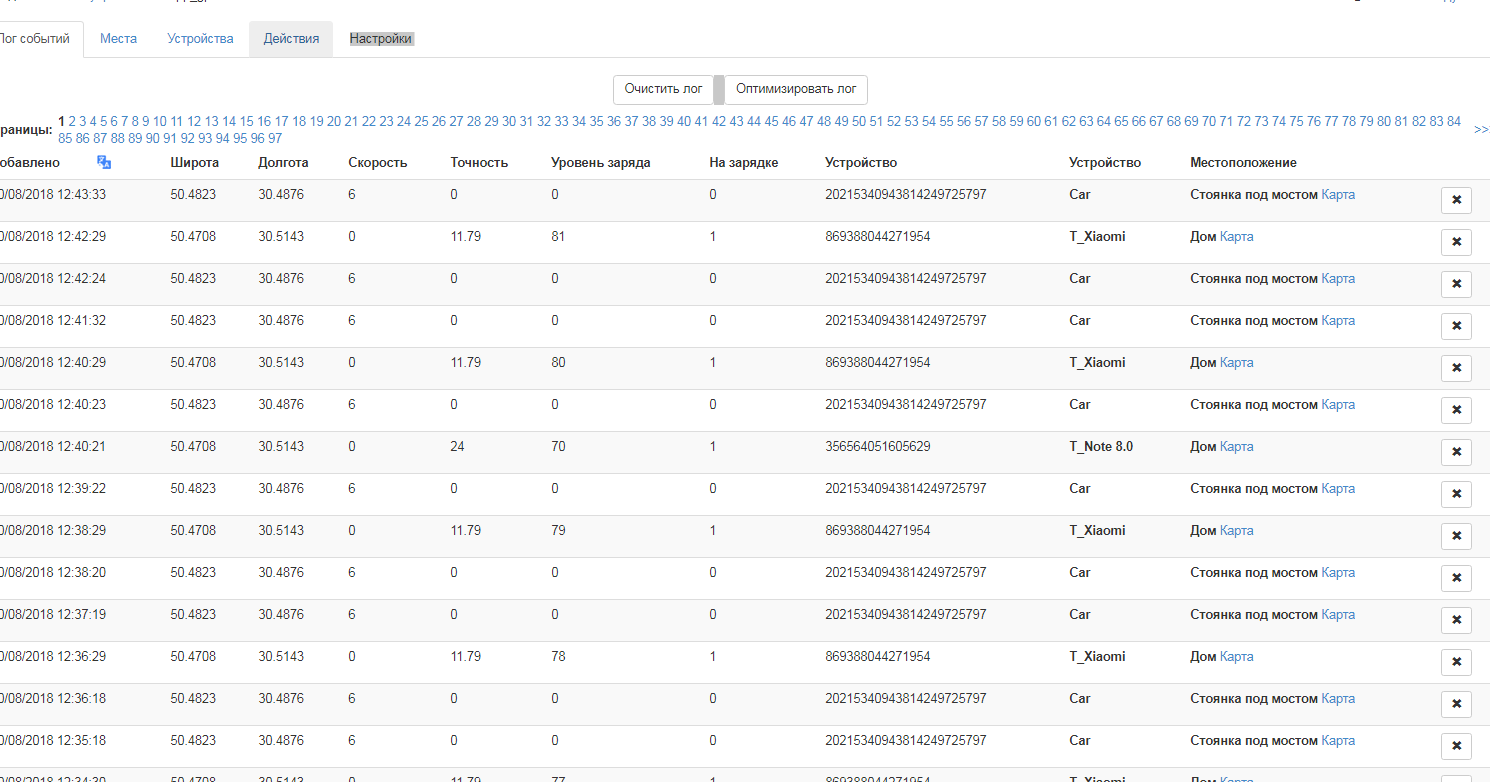Delete the 12:35:18 Car log entry
This screenshot has width=1490, height=782.
(x=1456, y=746)
